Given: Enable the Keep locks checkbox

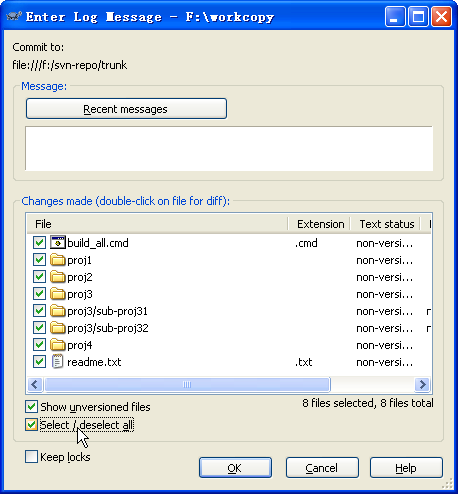Looking at the screenshot, I should coord(31,457).
